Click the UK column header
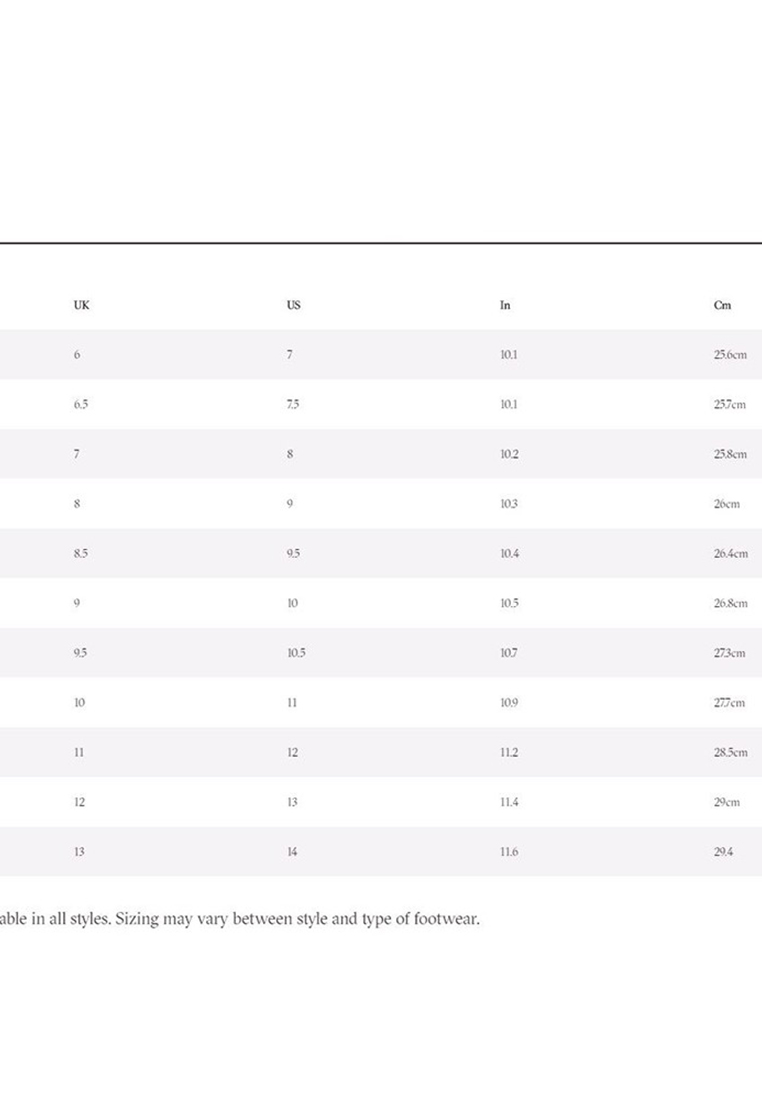The width and height of the screenshot is (762, 1100). (81, 305)
